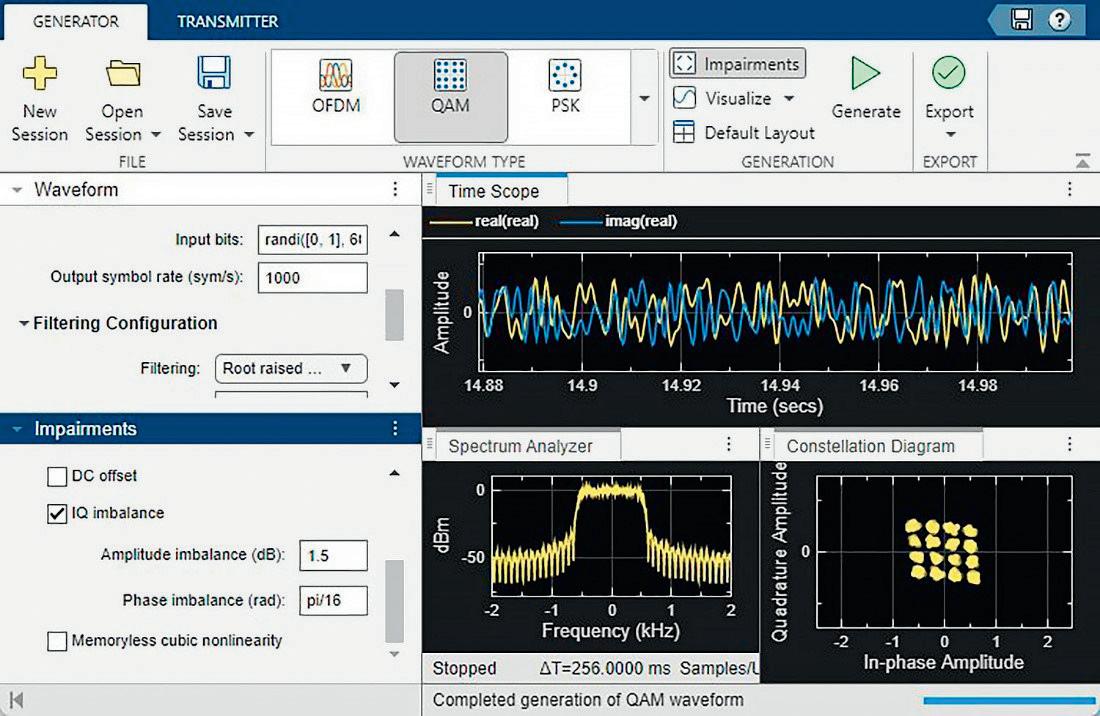This screenshot has height=716, width=1100.
Task: Click the green Generate play icon
Action: (865, 73)
